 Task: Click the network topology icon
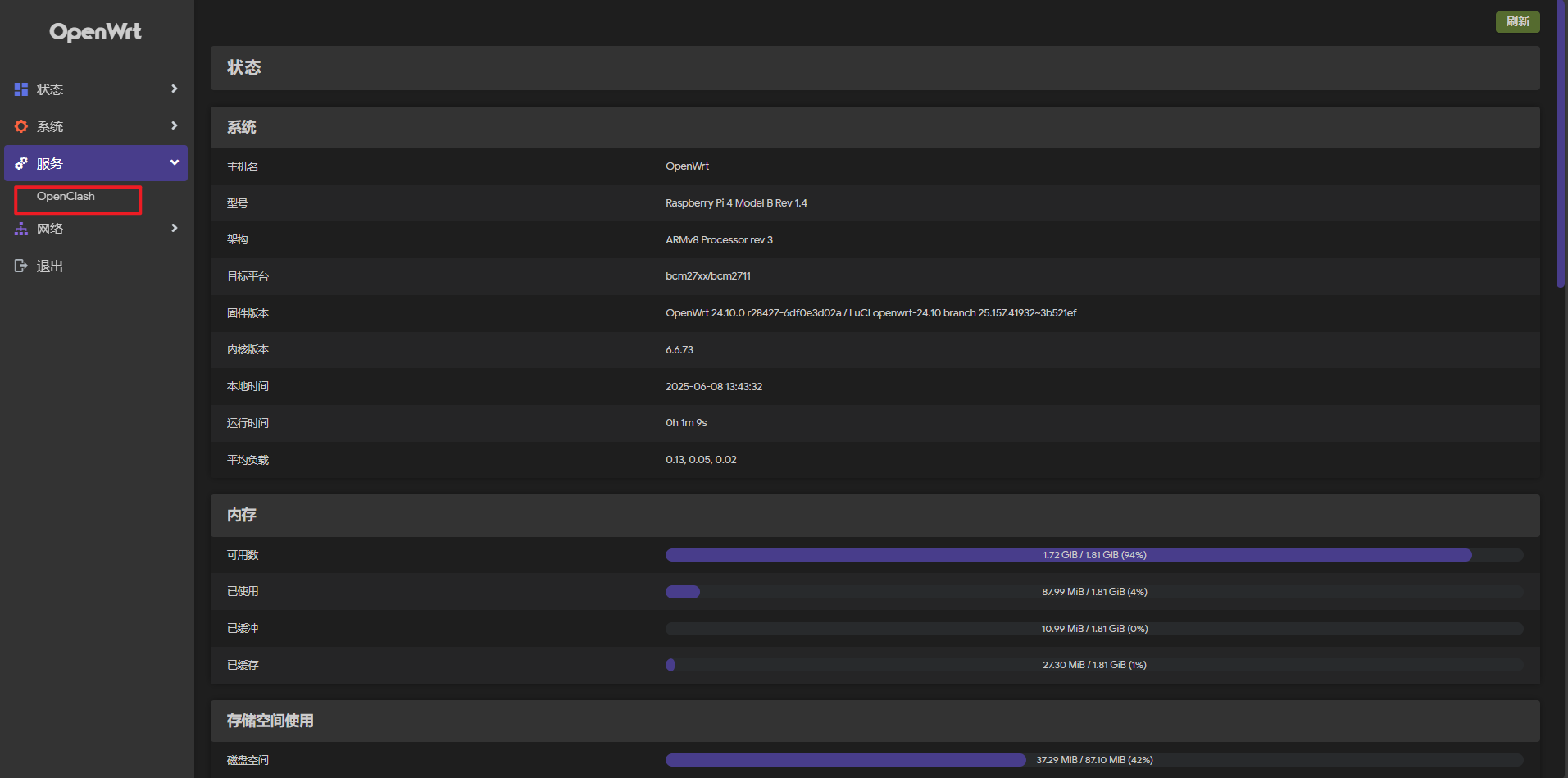click(x=21, y=229)
